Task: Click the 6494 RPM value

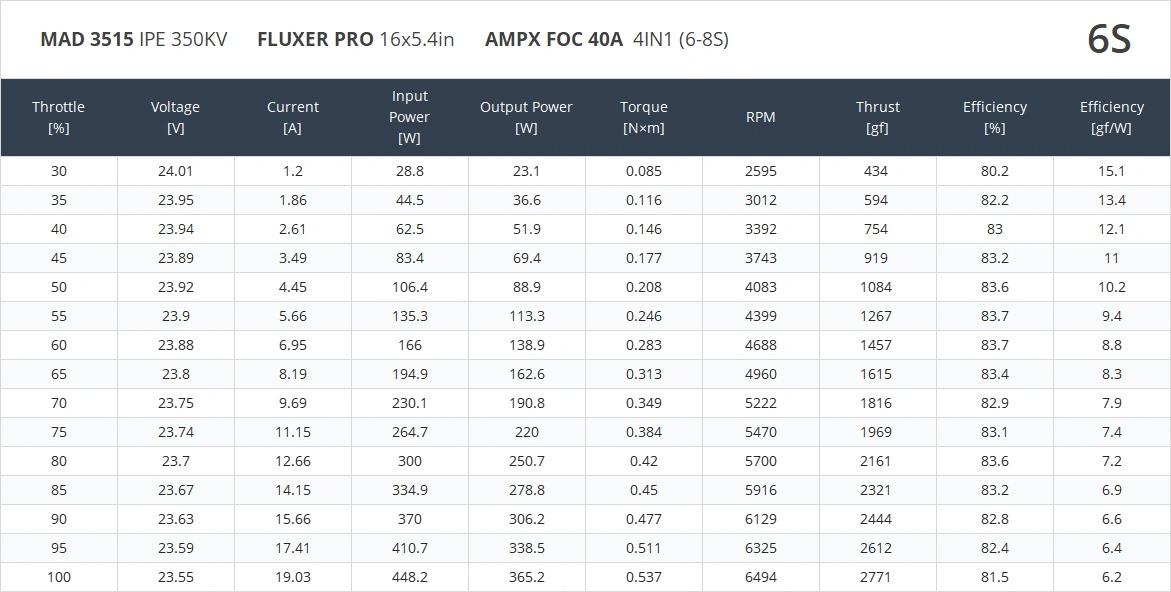Action: 760,577
